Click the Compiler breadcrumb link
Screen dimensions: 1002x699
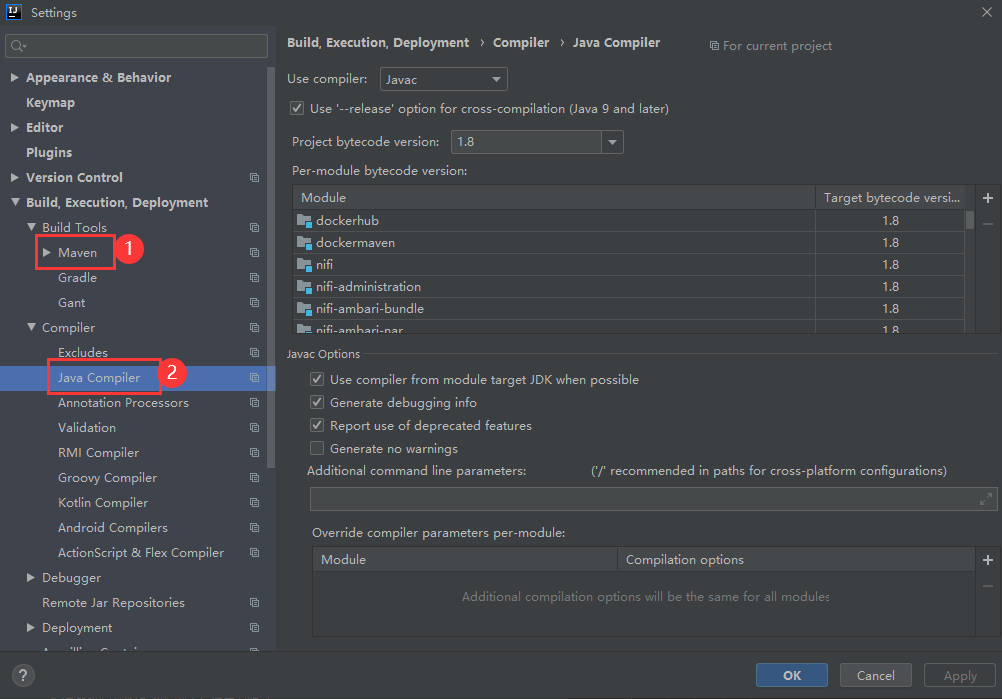521,43
